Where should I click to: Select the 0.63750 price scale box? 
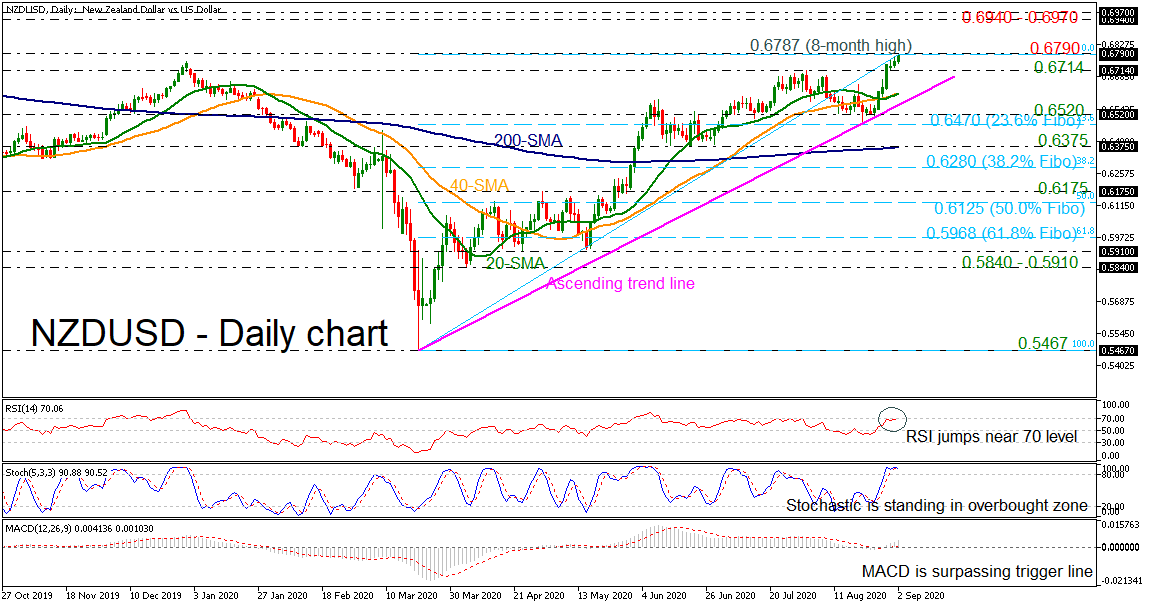coord(1117,147)
